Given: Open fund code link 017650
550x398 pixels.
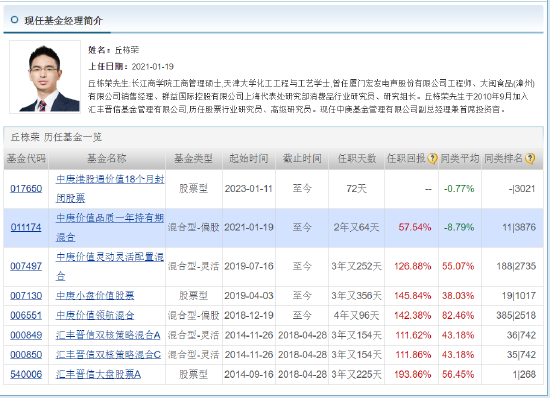Looking at the screenshot, I should click(26, 189).
